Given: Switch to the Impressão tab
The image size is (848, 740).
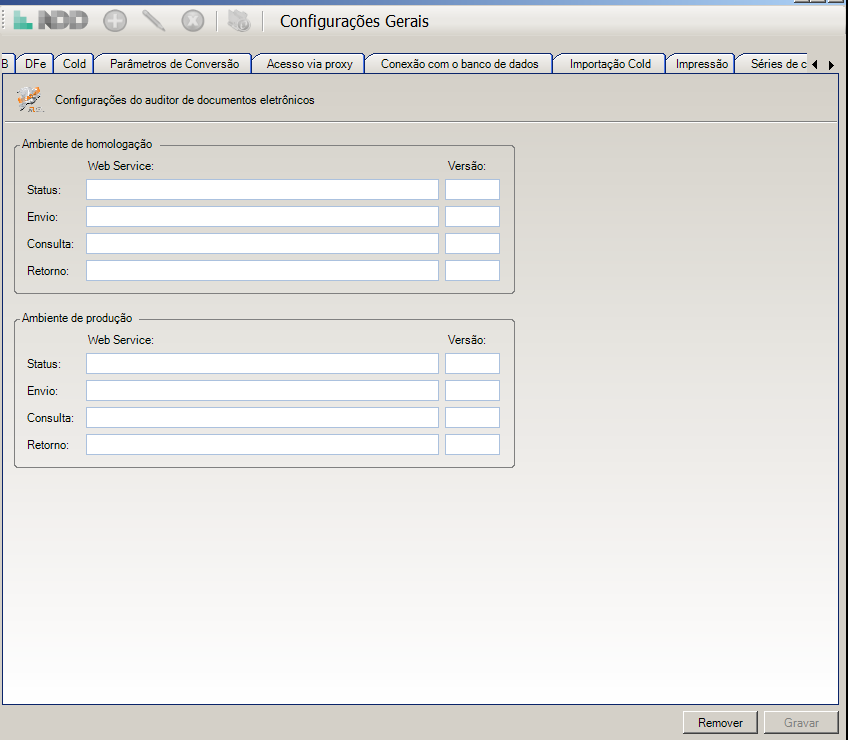Looking at the screenshot, I should click(701, 64).
